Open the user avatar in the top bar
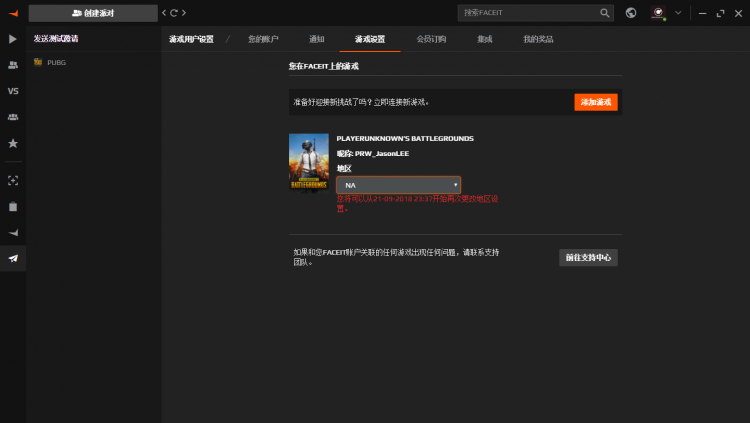750x423 pixels. pos(658,13)
